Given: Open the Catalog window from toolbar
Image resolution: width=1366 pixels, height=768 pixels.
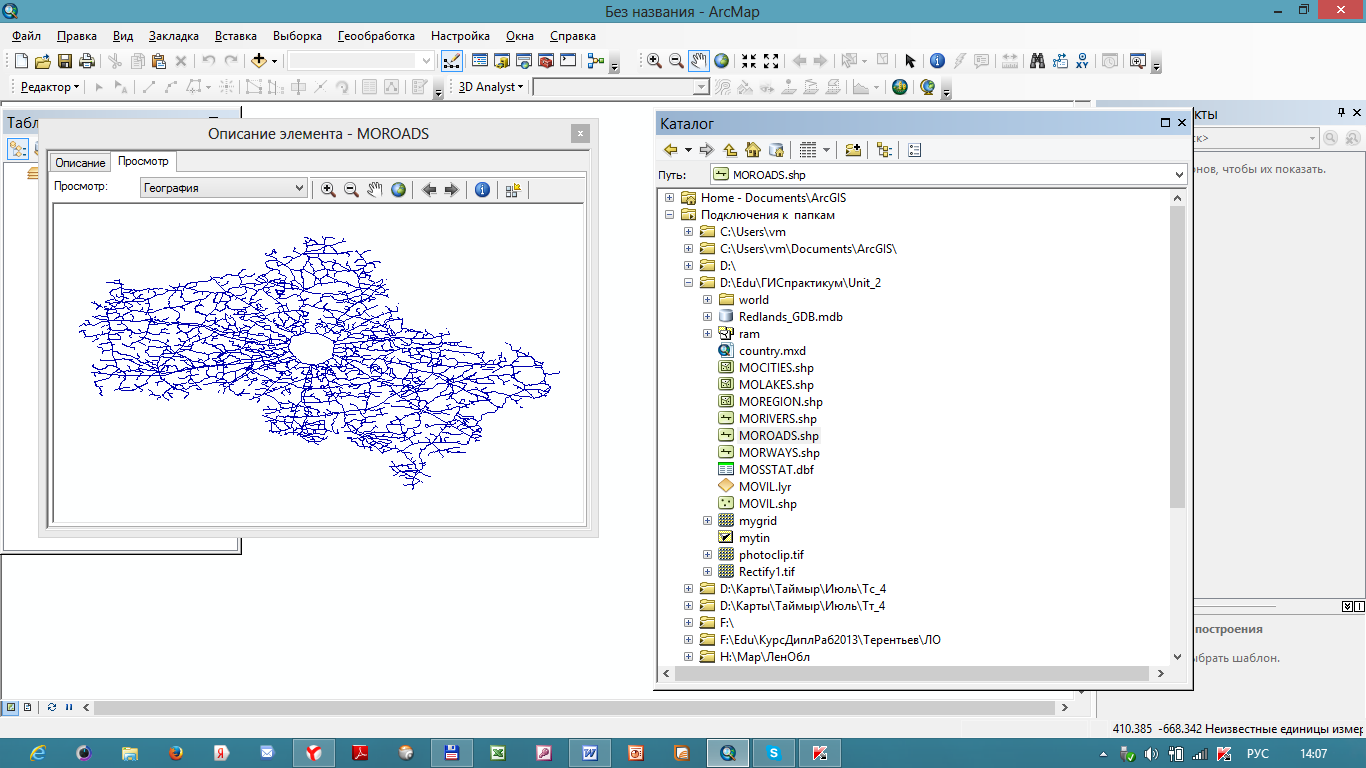Looking at the screenshot, I should pyautogui.click(x=501, y=61).
